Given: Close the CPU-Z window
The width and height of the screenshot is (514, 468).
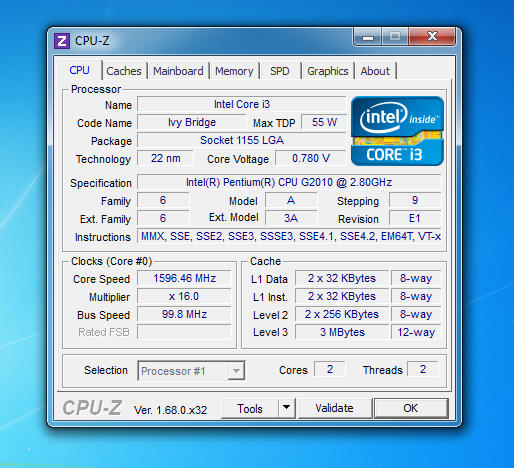Looking at the screenshot, I should [432, 37].
